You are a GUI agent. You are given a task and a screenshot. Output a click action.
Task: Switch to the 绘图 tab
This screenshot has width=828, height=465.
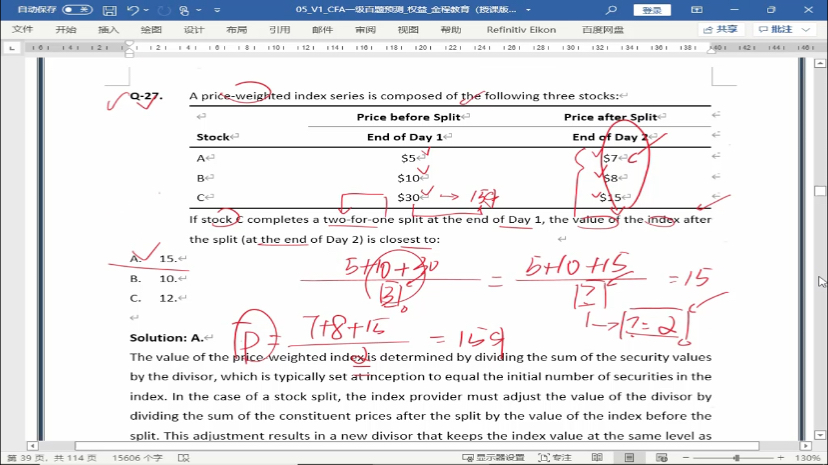coord(151,30)
